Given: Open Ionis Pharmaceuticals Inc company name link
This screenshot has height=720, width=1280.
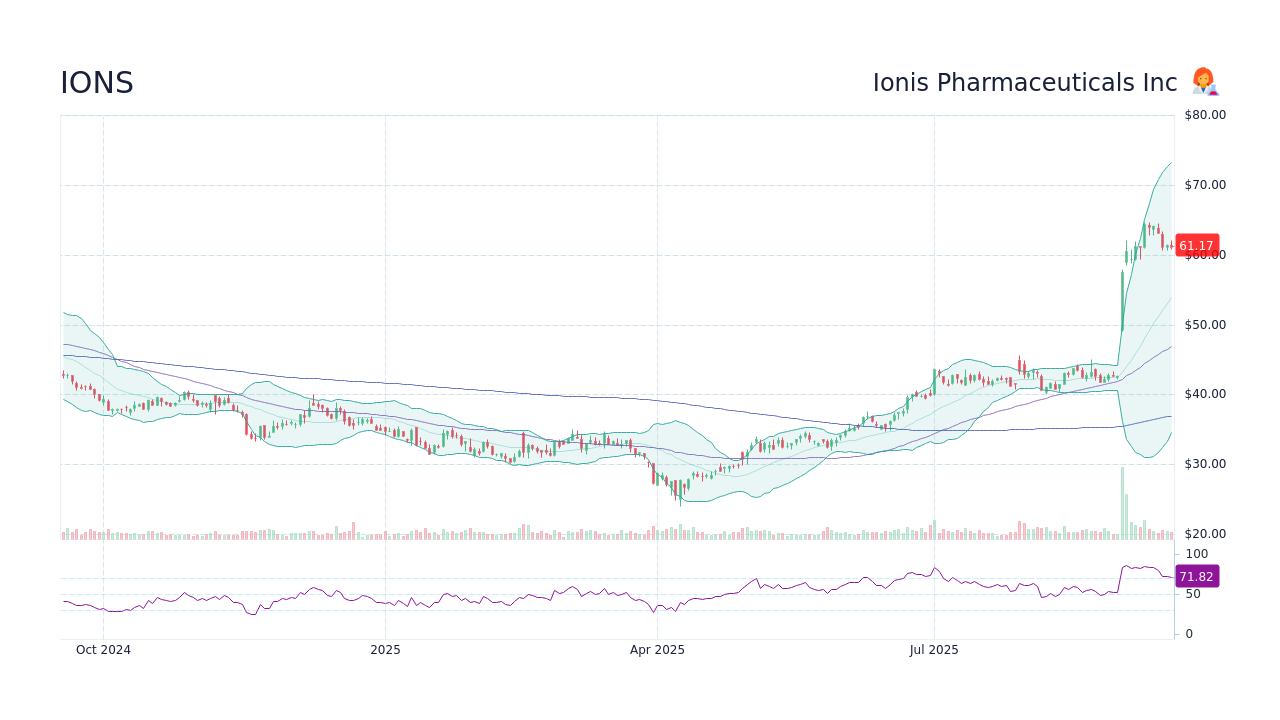Looking at the screenshot, I should [1024, 82].
